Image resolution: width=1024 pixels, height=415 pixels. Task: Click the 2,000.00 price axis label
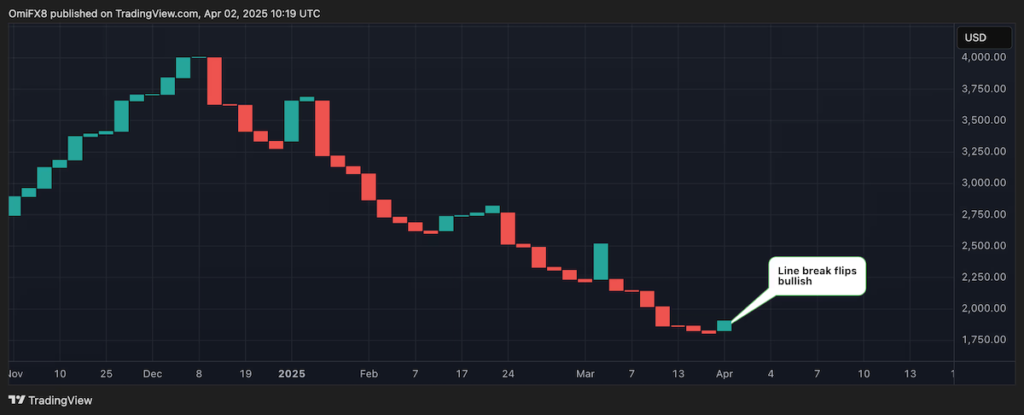(x=984, y=308)
